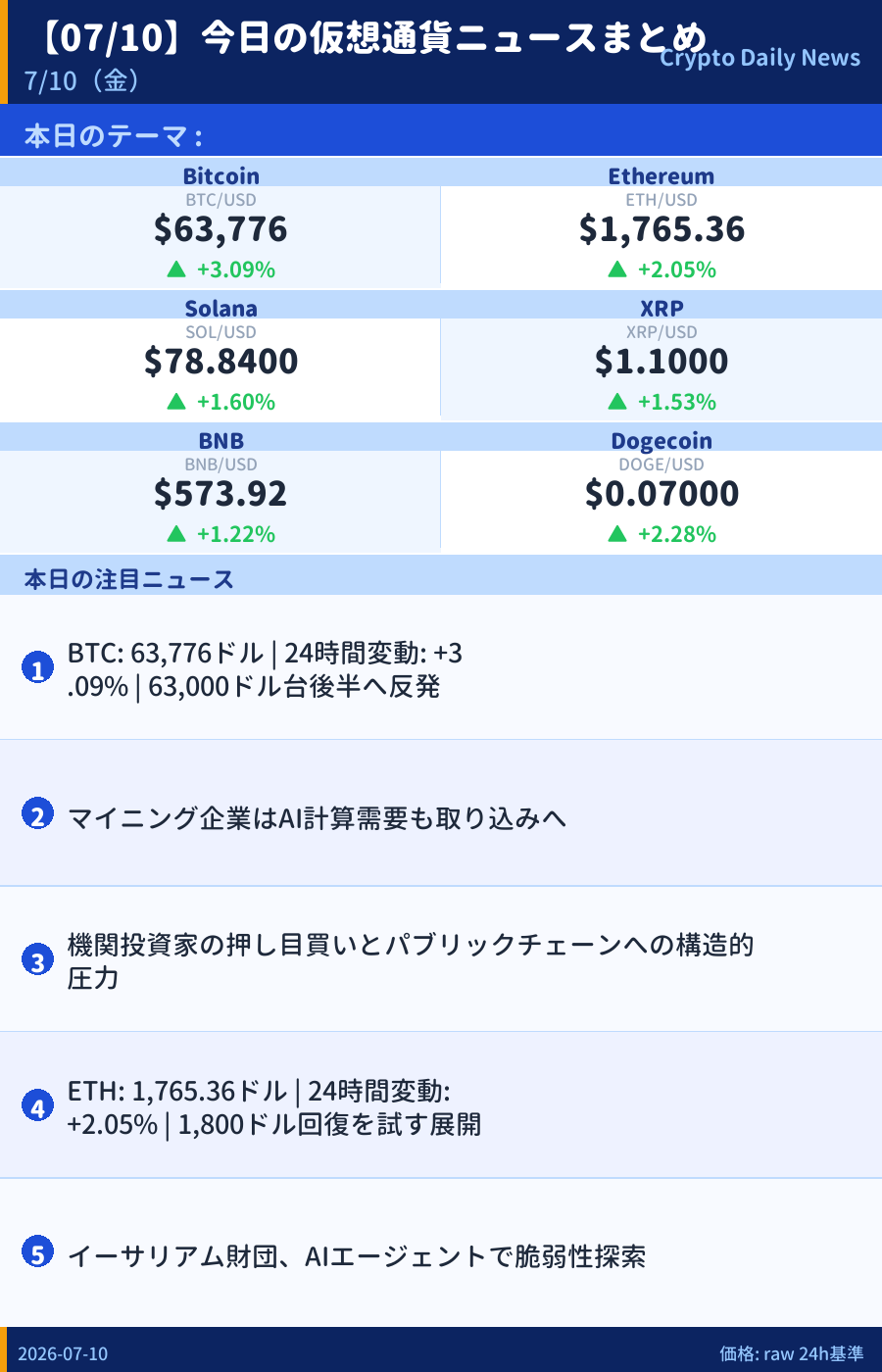
Task: Click the number 2 news badge
Action: tap(37, 813)
